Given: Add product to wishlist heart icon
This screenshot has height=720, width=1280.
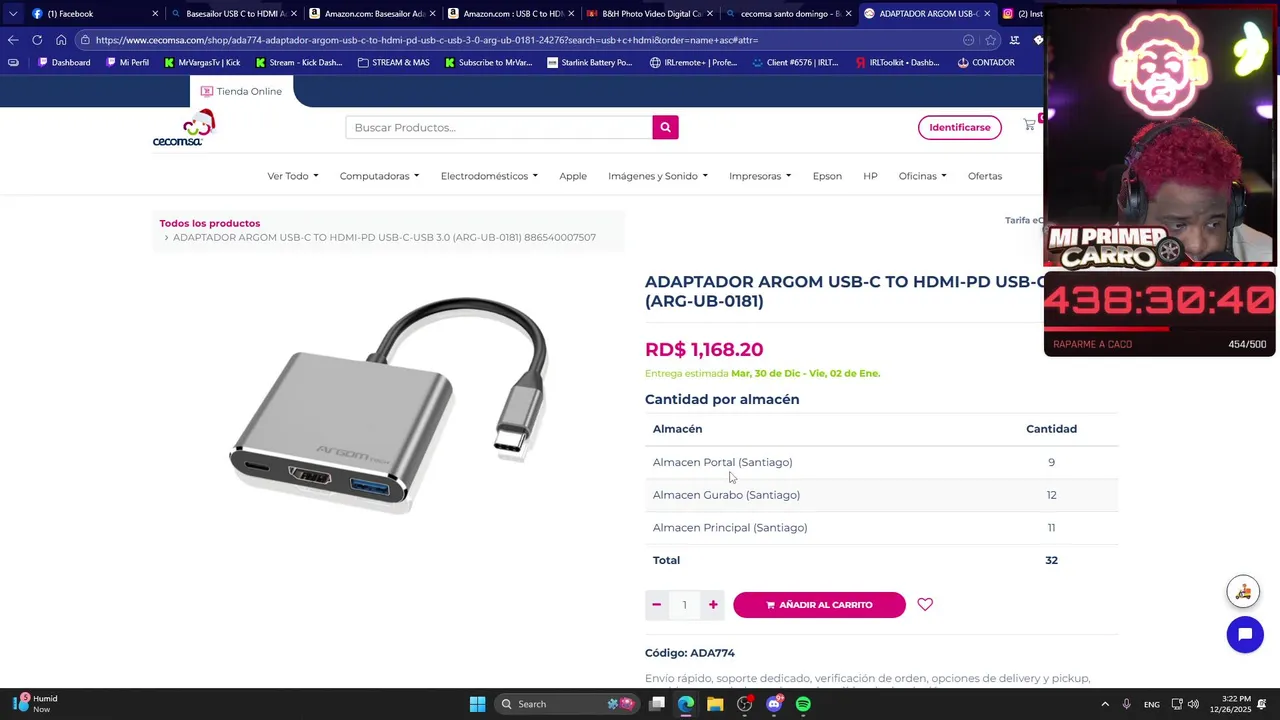Looking at the screenshot, I should click(x=925, y=604).
